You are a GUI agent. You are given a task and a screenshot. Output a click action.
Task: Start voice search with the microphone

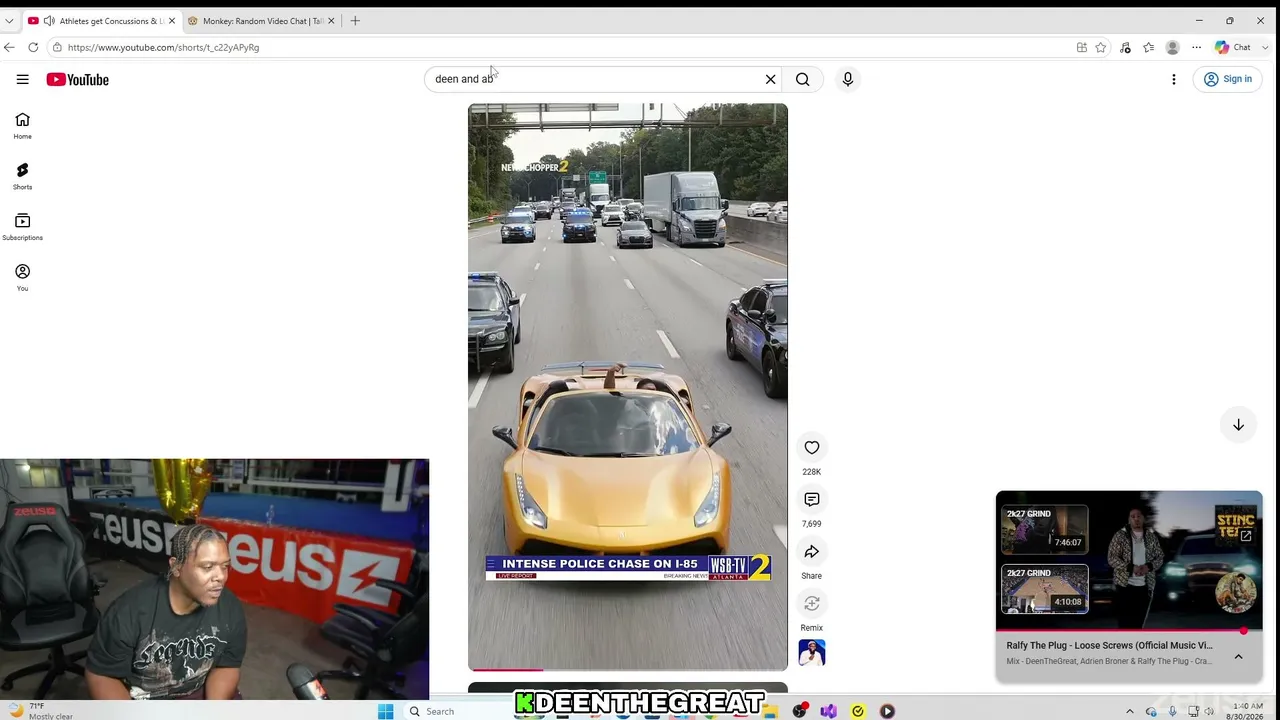(x=847, y=79)
